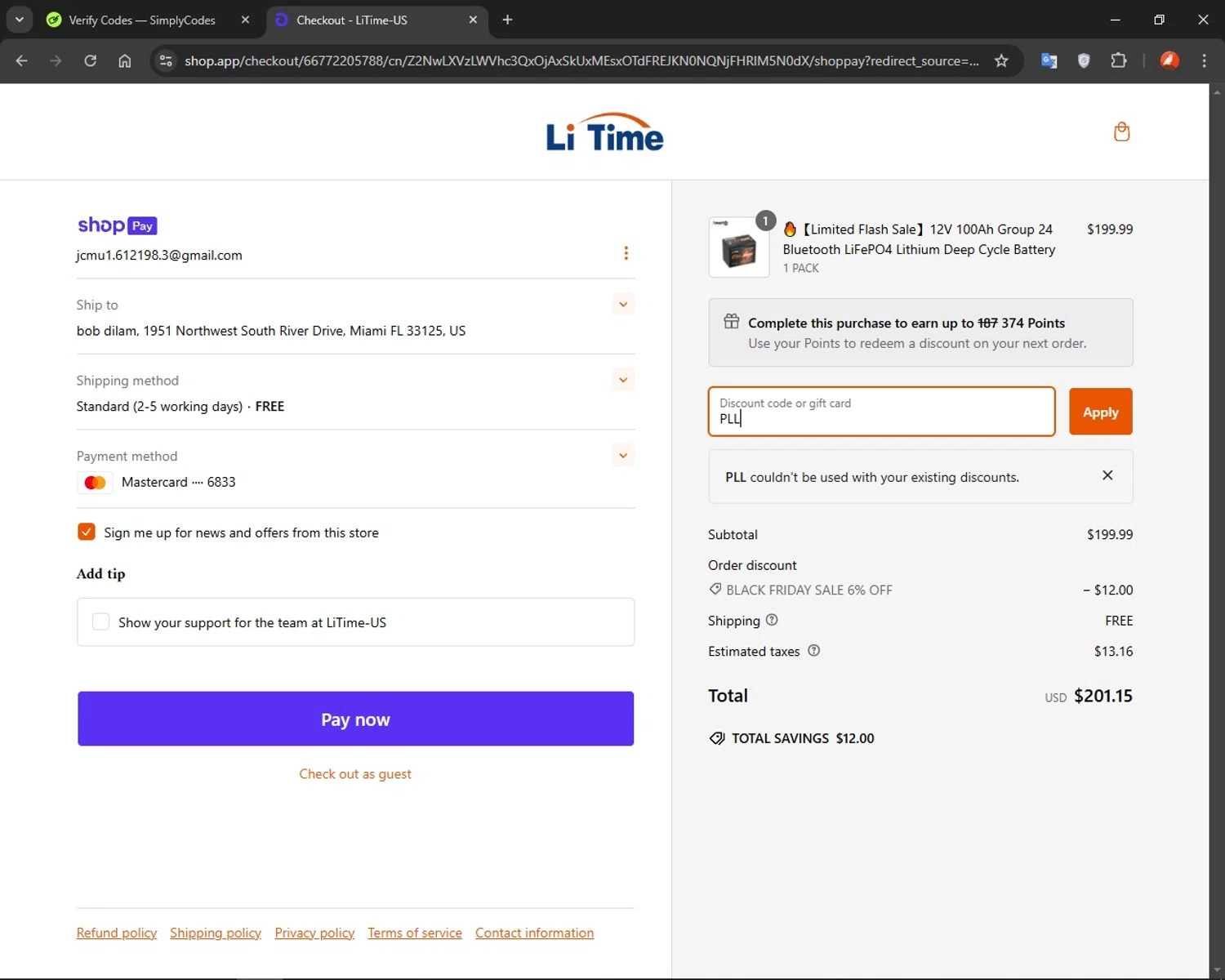This screenshot has width=1225, height=980.
Task: Close the Checkout - LiTime-US tab
Action: click(x=473, y=20)
